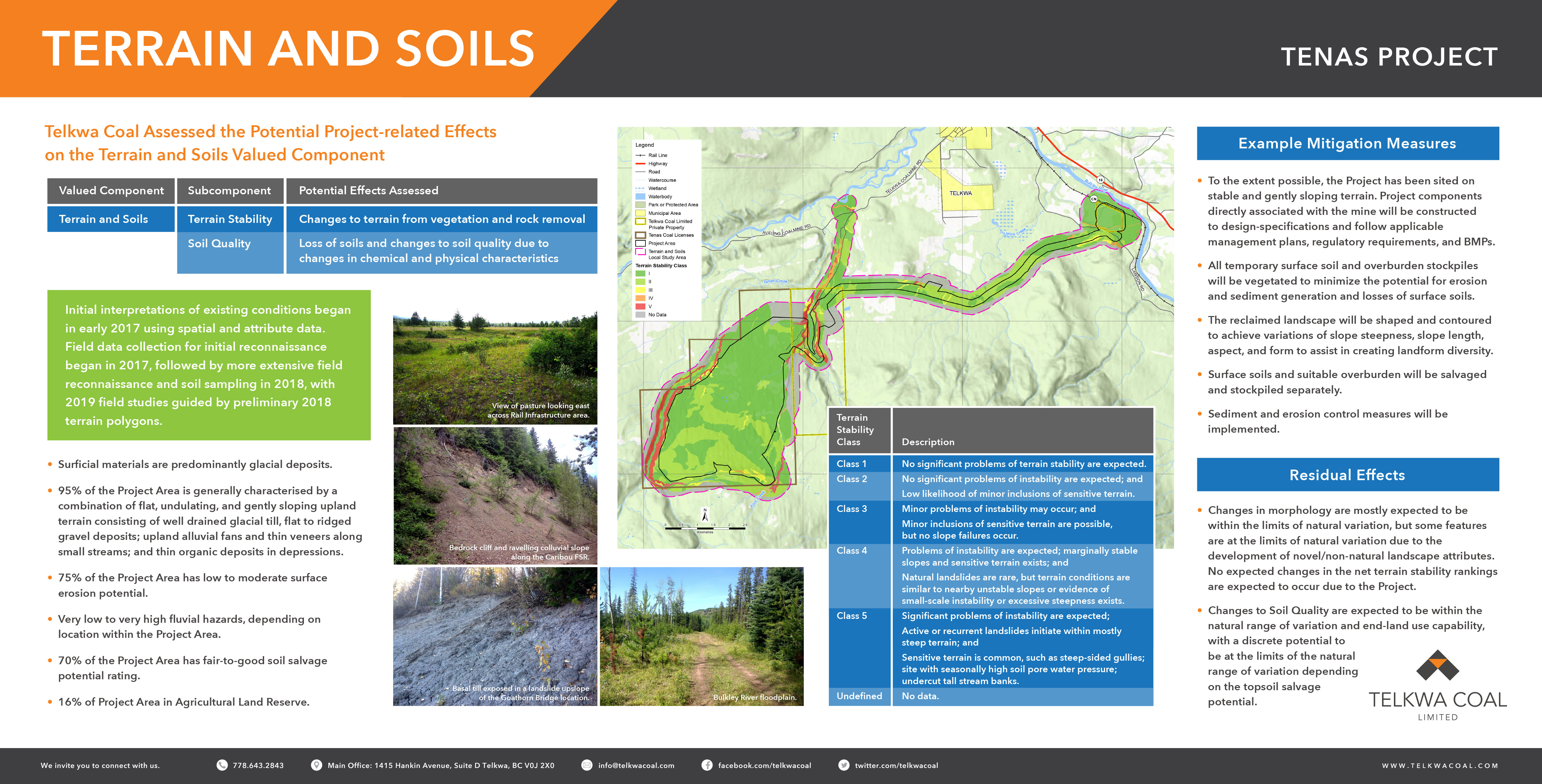This screenshot has width=1542, height=784.
Task: Click the Valued Component column header
Action: click(111, 190)
